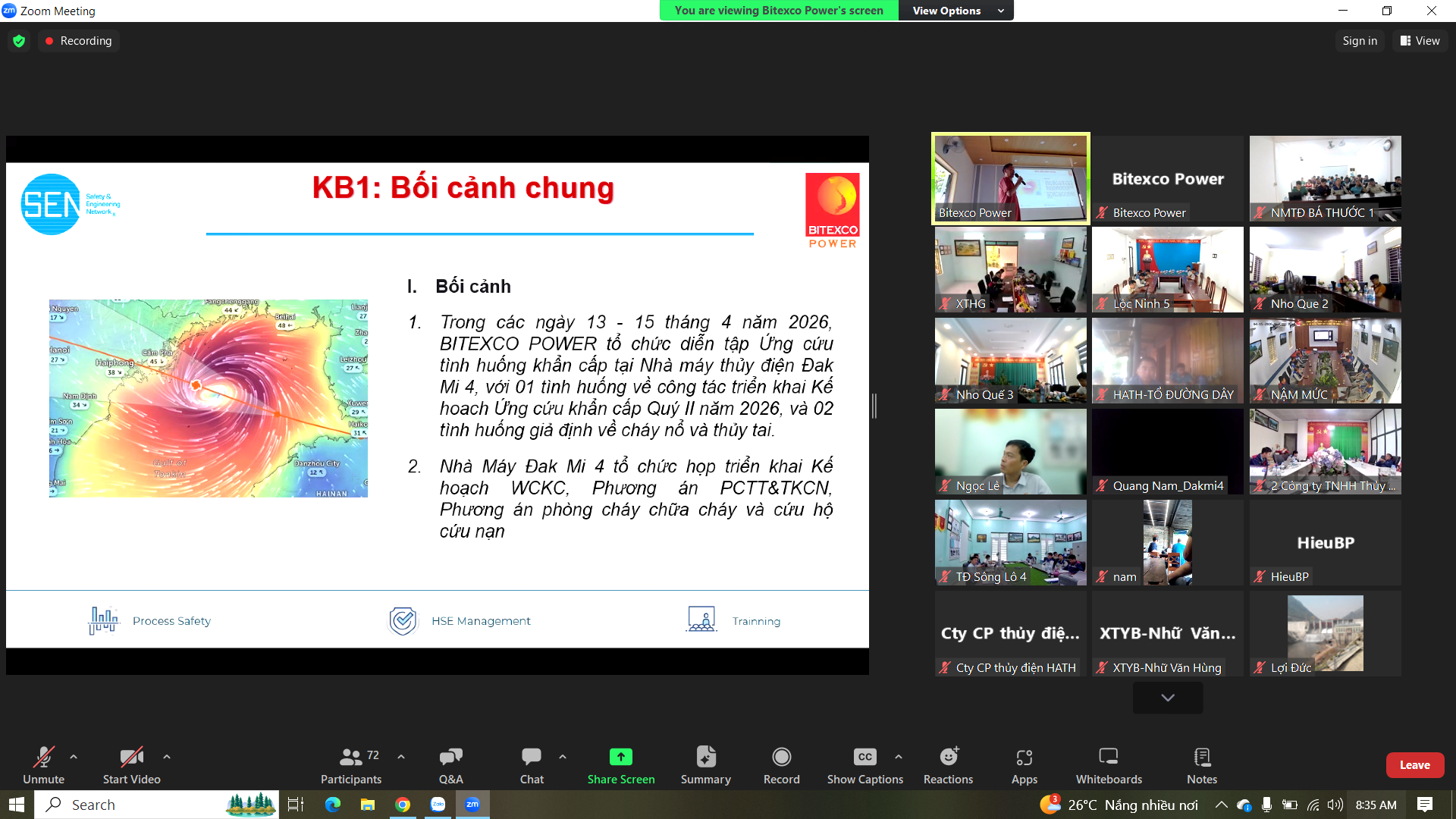Open the Apps menu item
This screenshot has height=819, width=1456.
1024,764
